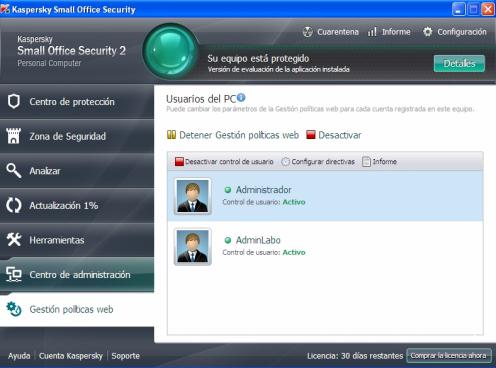The height and width of the screenshot is (368, 496).
Task: Click the green protection status orb
Action: coord(171,51)
